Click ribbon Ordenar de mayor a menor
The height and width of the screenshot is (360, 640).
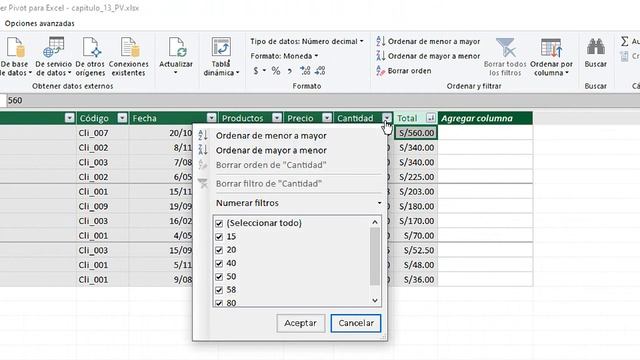pyautogui.click(x=428, y=56)
